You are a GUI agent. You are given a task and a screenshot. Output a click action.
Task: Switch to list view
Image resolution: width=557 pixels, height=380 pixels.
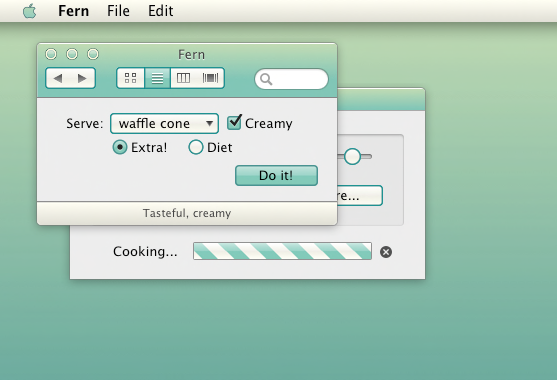click(x=157, y=78)
